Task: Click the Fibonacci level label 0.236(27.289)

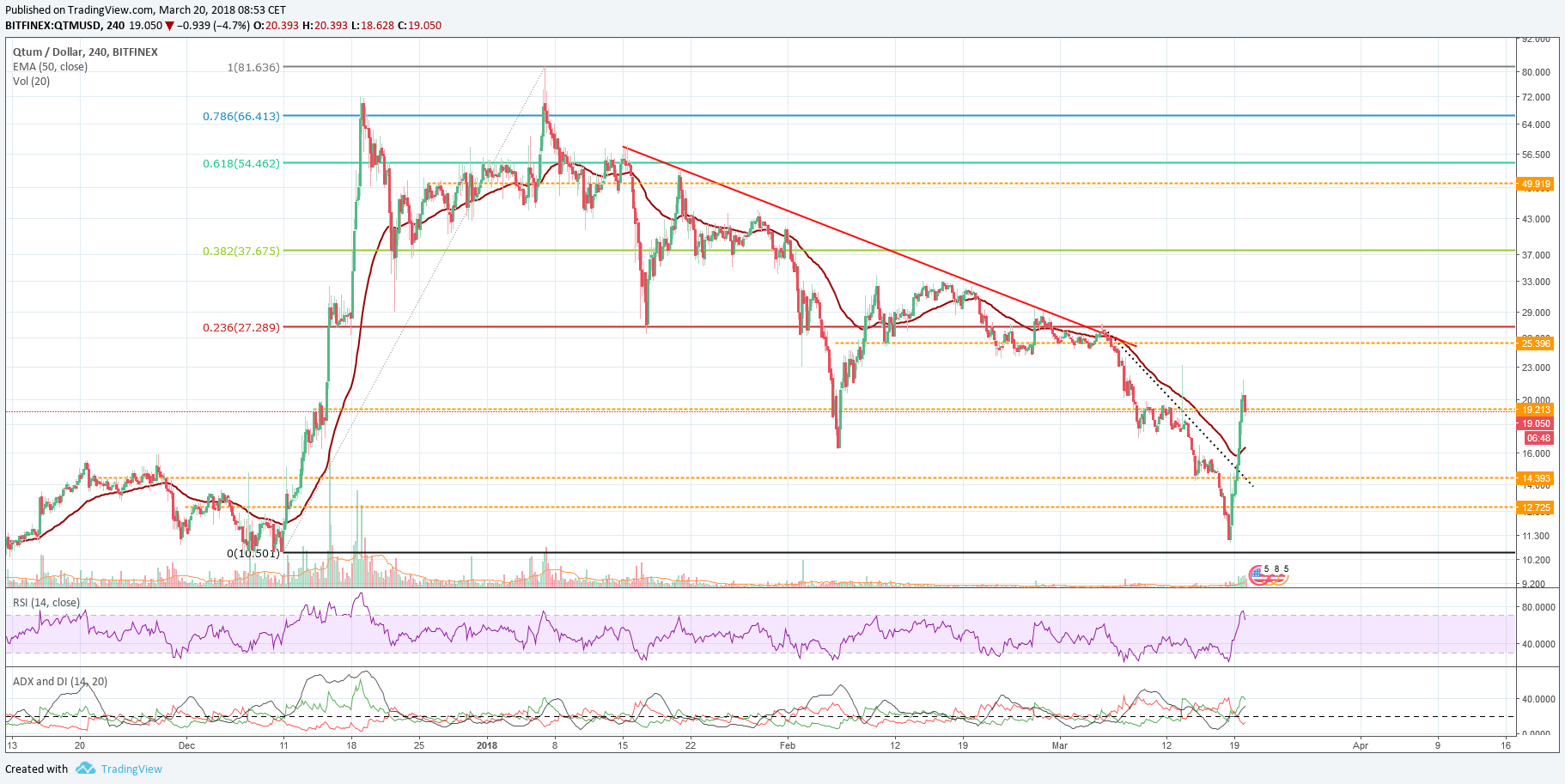Action: (241, 327)
